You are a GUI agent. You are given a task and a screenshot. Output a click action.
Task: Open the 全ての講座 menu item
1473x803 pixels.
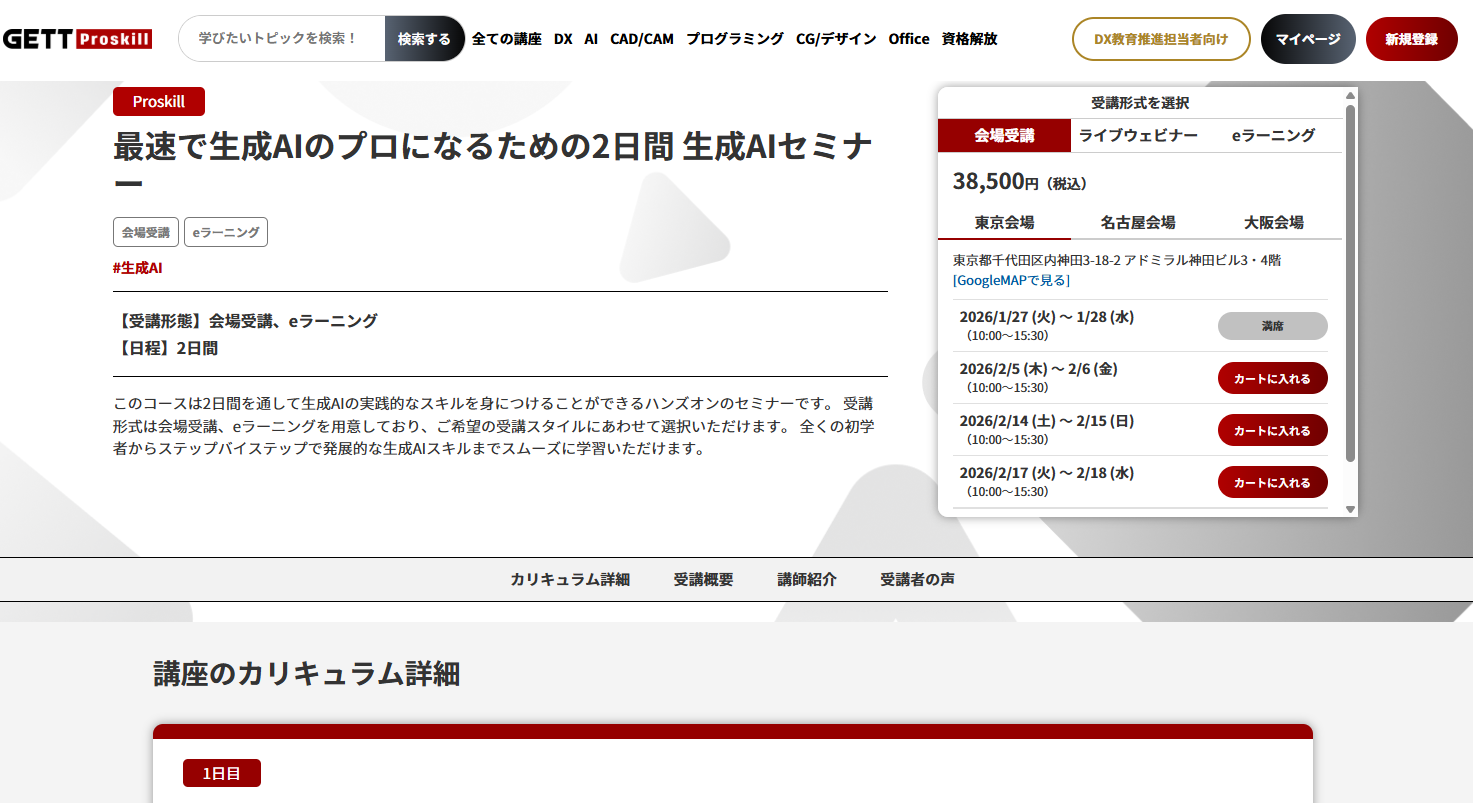click(x=506, y=39)
